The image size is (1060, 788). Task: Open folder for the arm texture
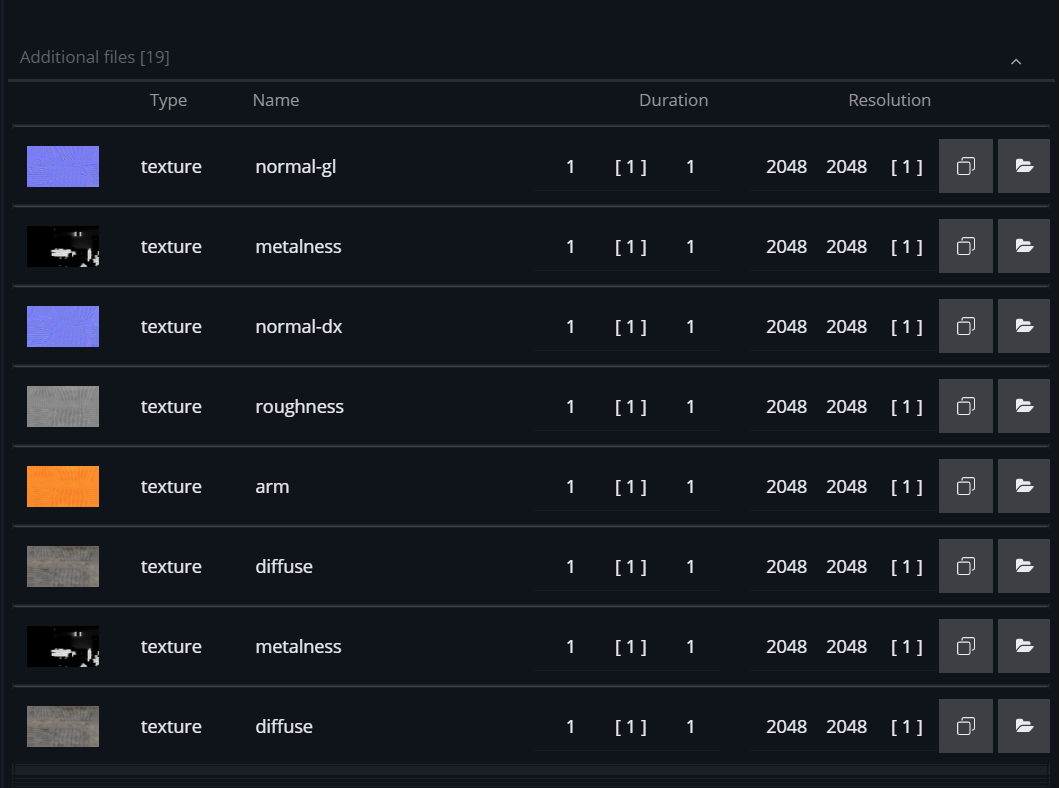click(1024, 486)
